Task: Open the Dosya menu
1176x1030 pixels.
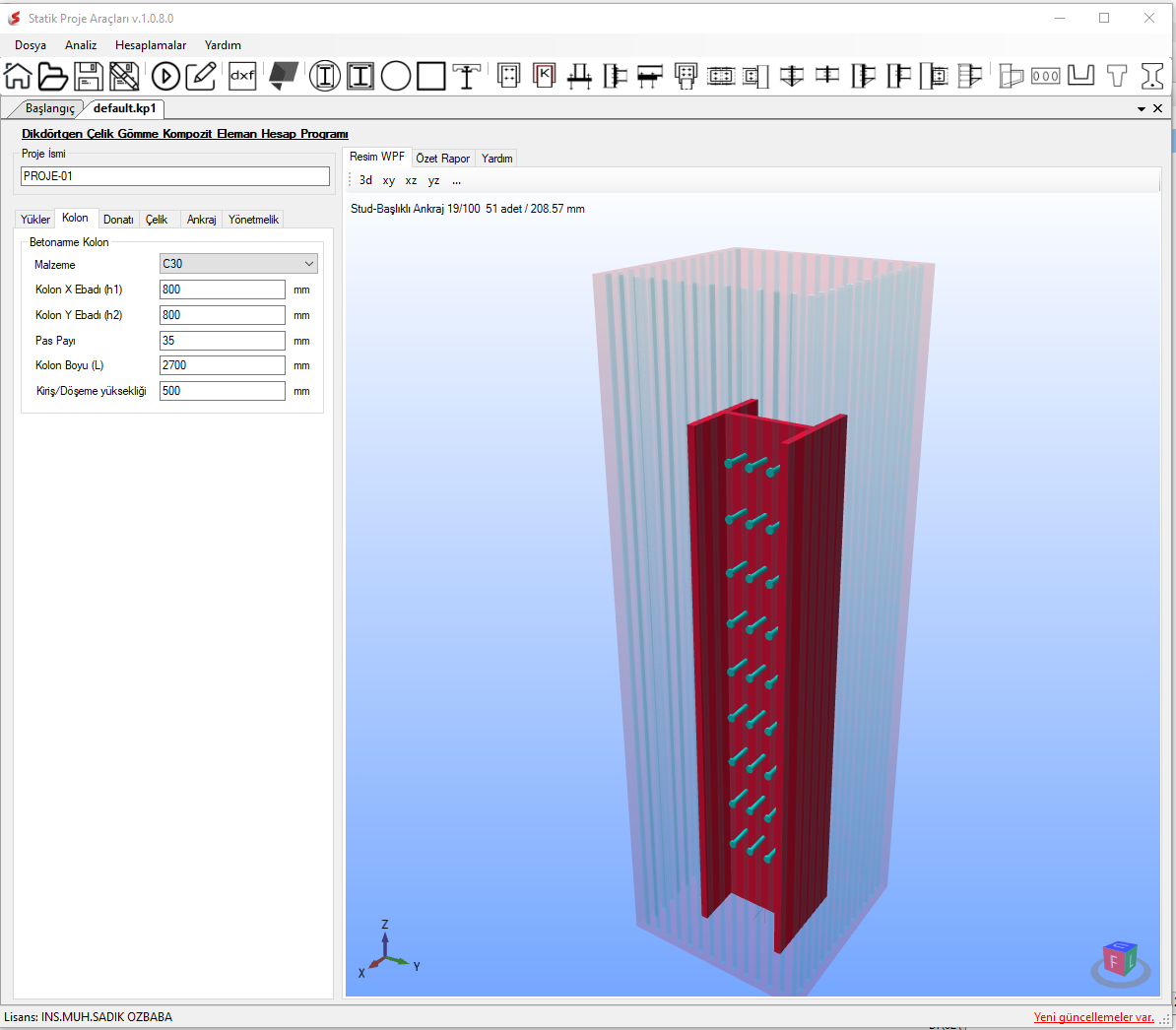Action: point(31,45)
